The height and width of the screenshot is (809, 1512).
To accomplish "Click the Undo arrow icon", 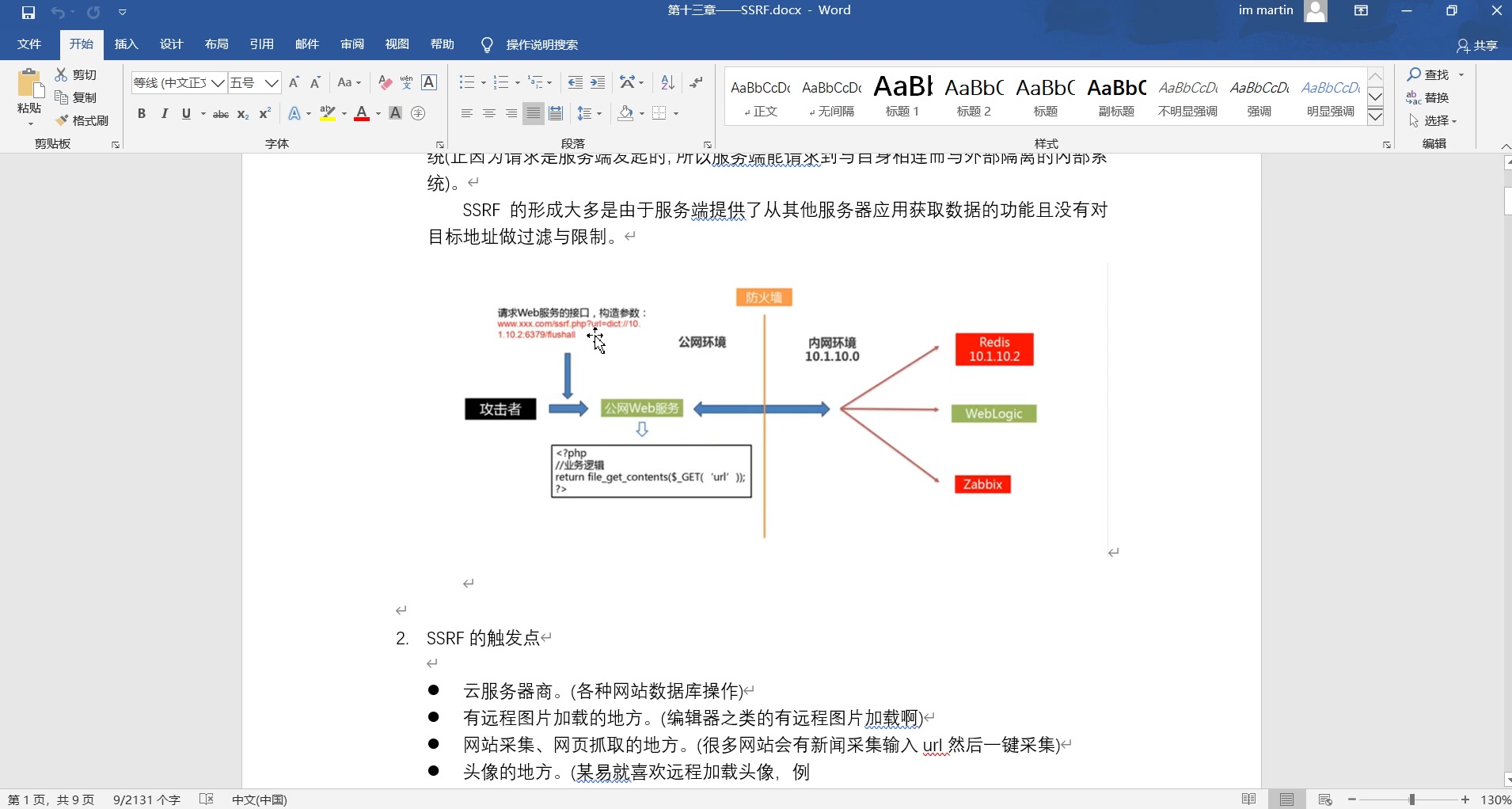I will coord(58,13).
